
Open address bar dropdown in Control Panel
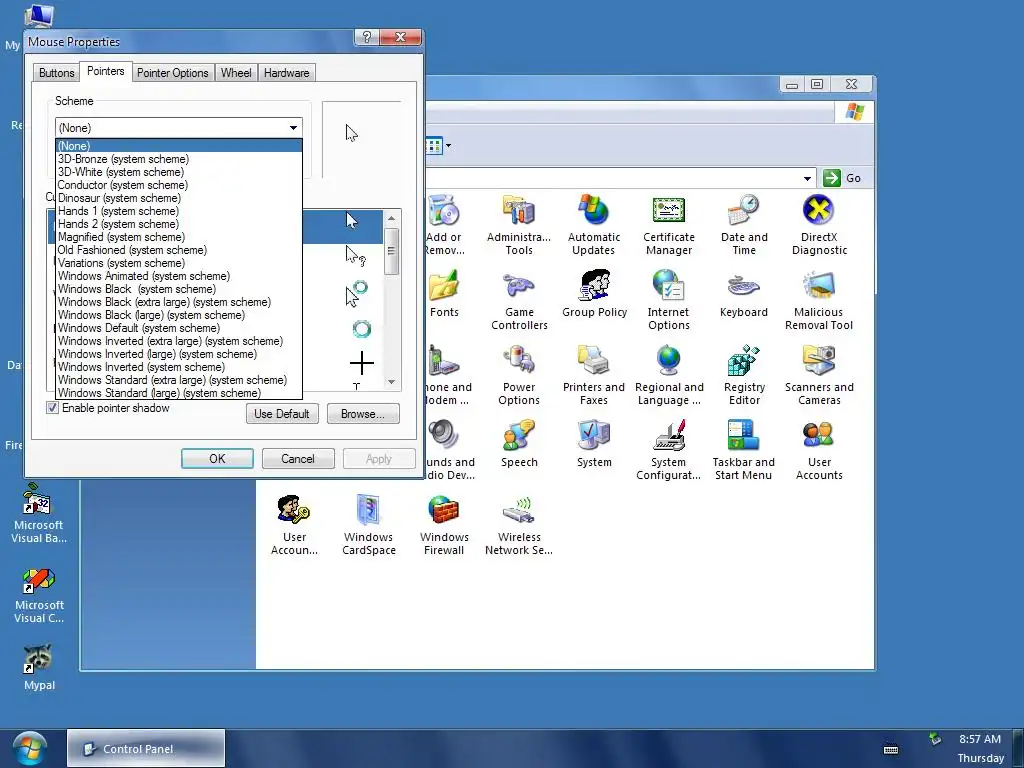(807, 178)
